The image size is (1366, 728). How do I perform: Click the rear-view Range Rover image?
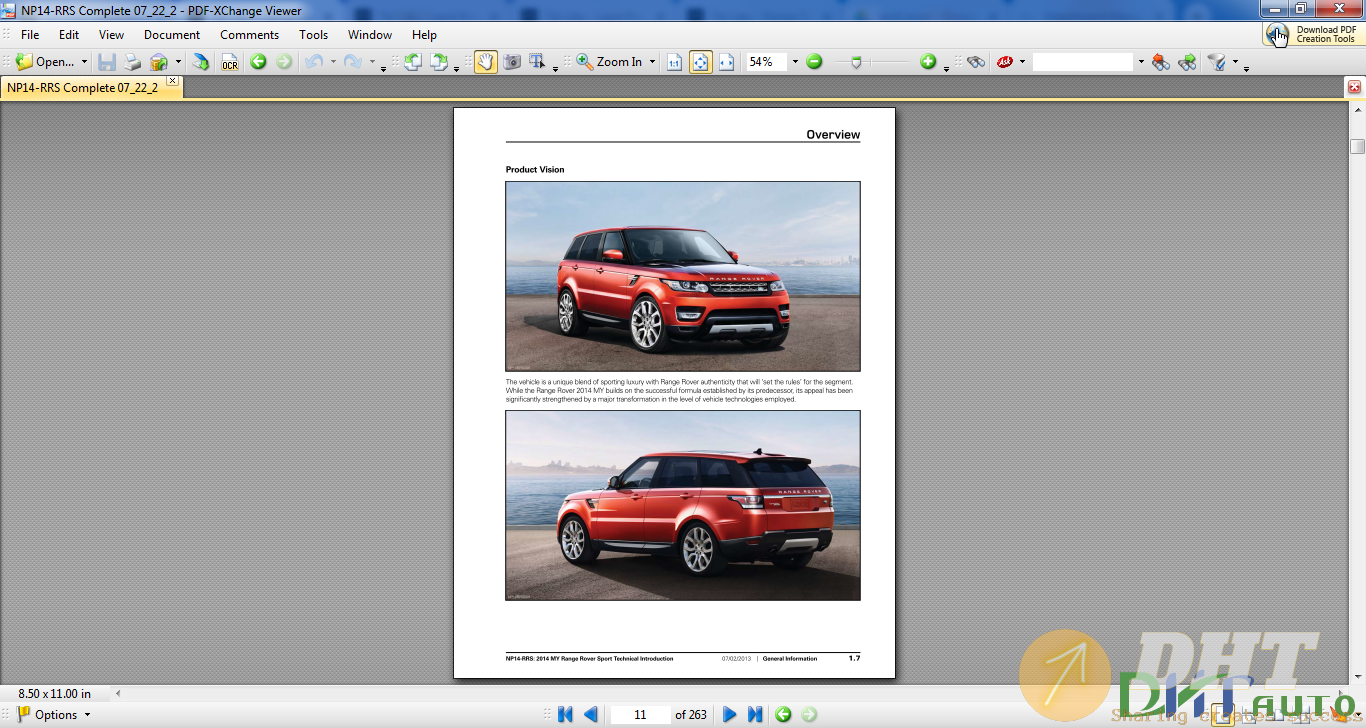(683, 505)
